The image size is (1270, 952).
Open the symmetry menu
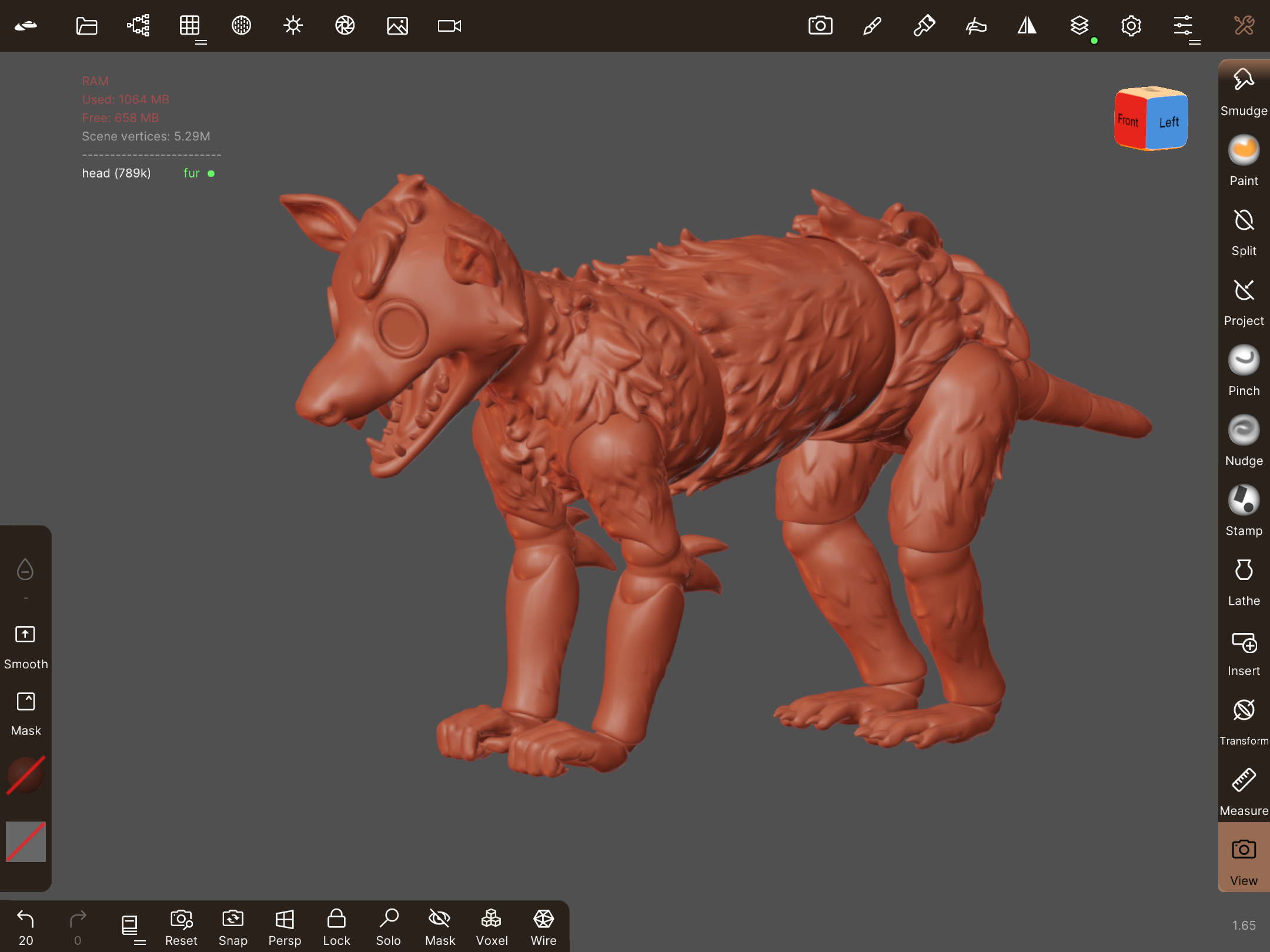(1027, 26)
